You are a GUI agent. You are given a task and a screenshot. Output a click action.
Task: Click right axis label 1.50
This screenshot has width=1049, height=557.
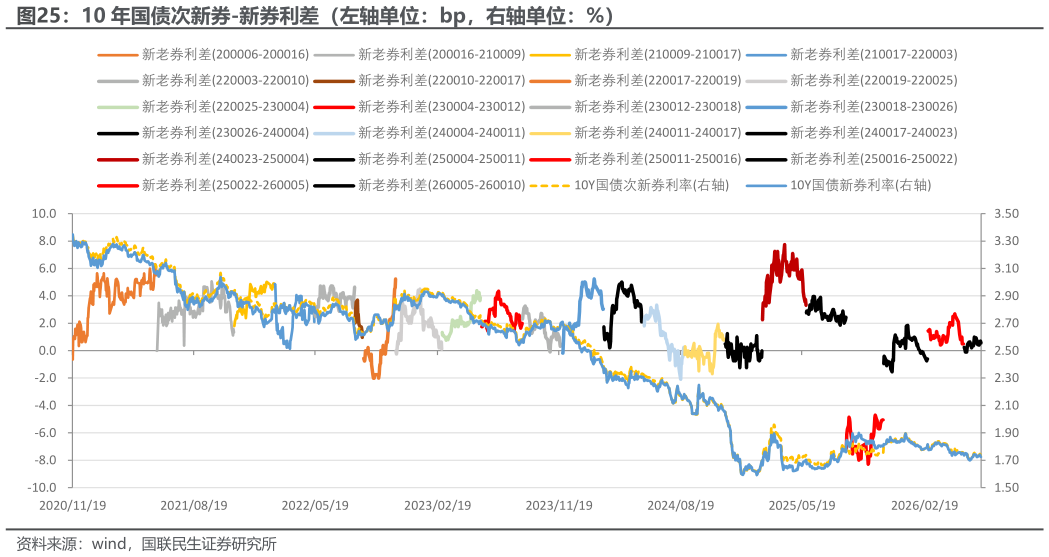pyautogui.click(x=1007, y=487)
